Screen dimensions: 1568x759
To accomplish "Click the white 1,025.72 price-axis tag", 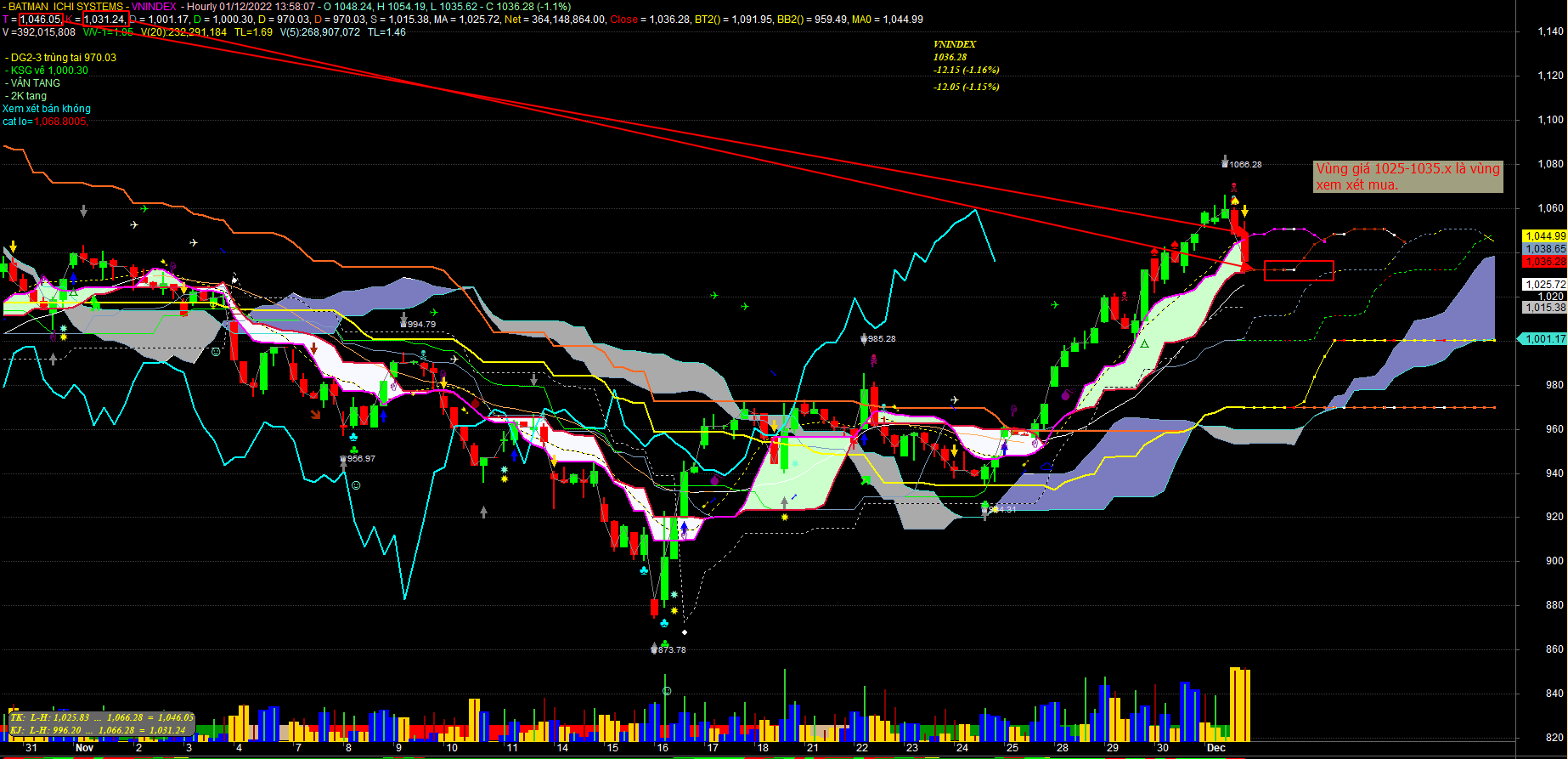I will pos(1545,285).
